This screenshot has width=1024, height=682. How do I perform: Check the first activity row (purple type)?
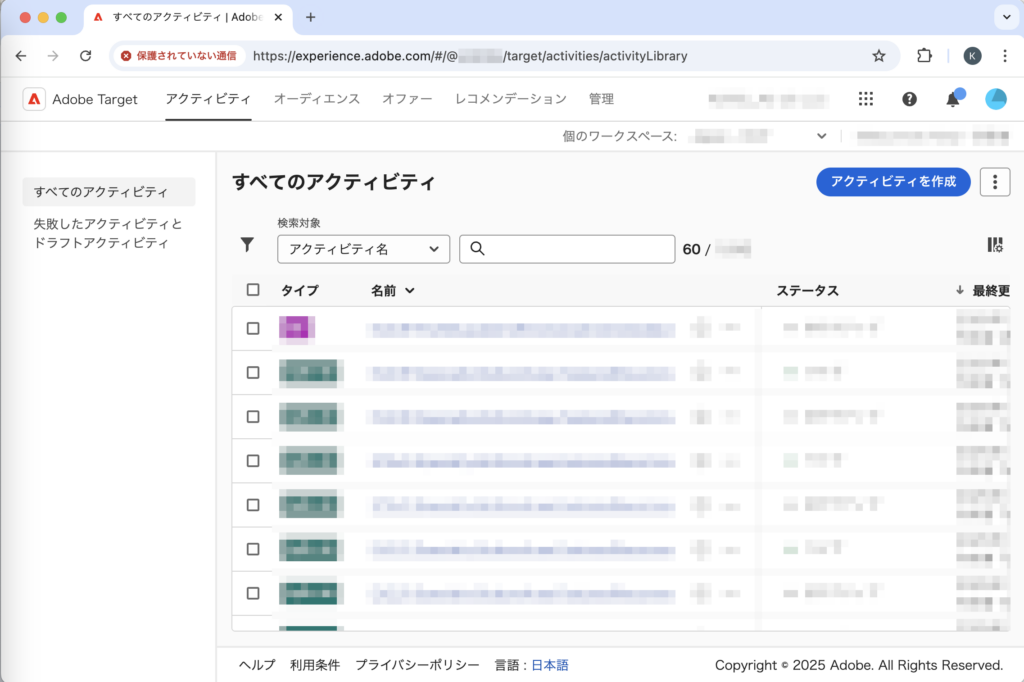click(x=253, y=328)
